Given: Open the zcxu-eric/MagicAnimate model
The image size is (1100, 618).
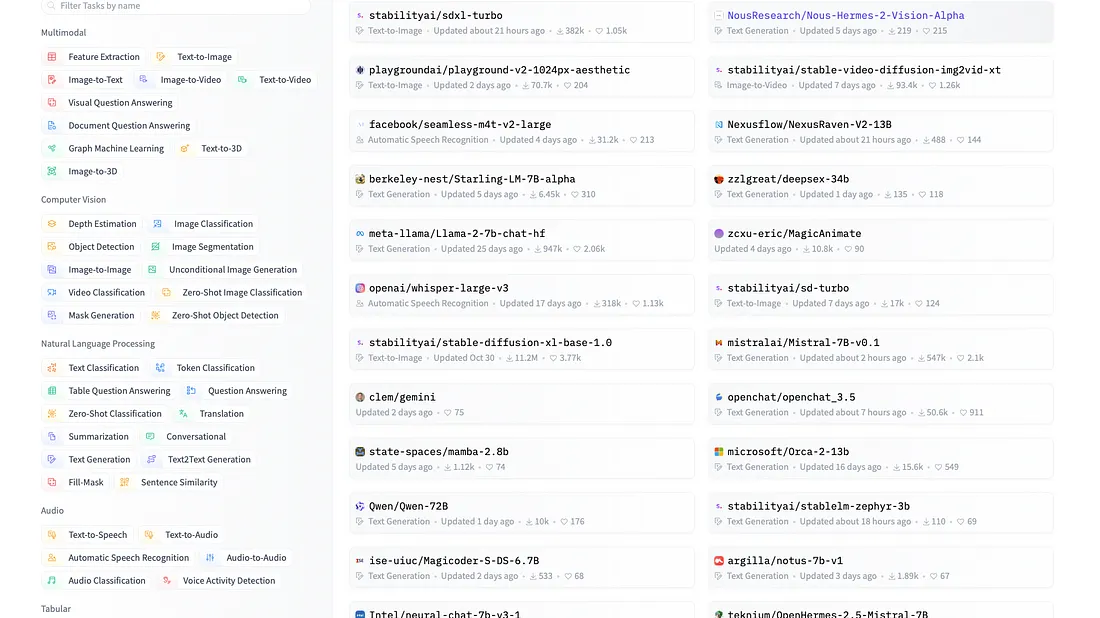Looking at the screenshot, I should (x=880, y=241).
